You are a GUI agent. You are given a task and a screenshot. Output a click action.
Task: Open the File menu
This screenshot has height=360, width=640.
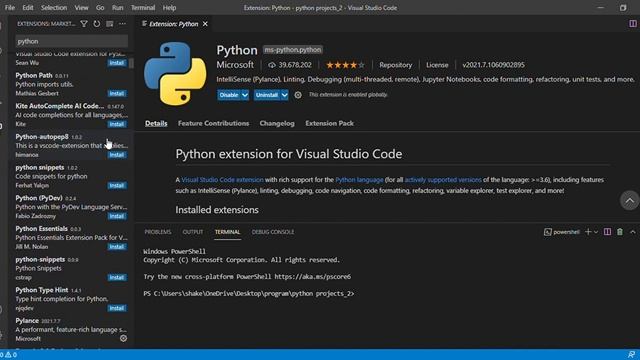tap(10, 8)
